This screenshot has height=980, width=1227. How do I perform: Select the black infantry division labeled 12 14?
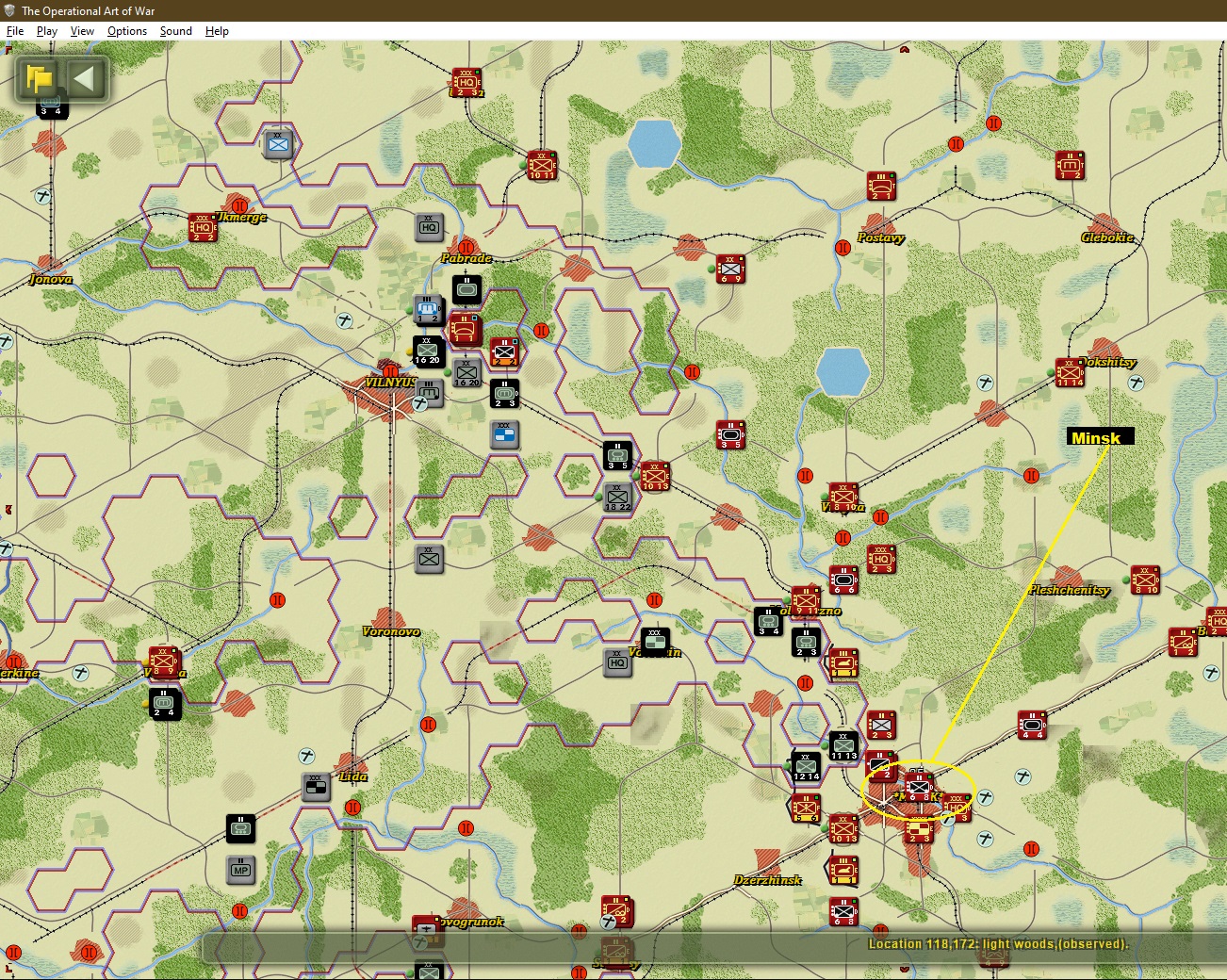(x=806, y=766)
